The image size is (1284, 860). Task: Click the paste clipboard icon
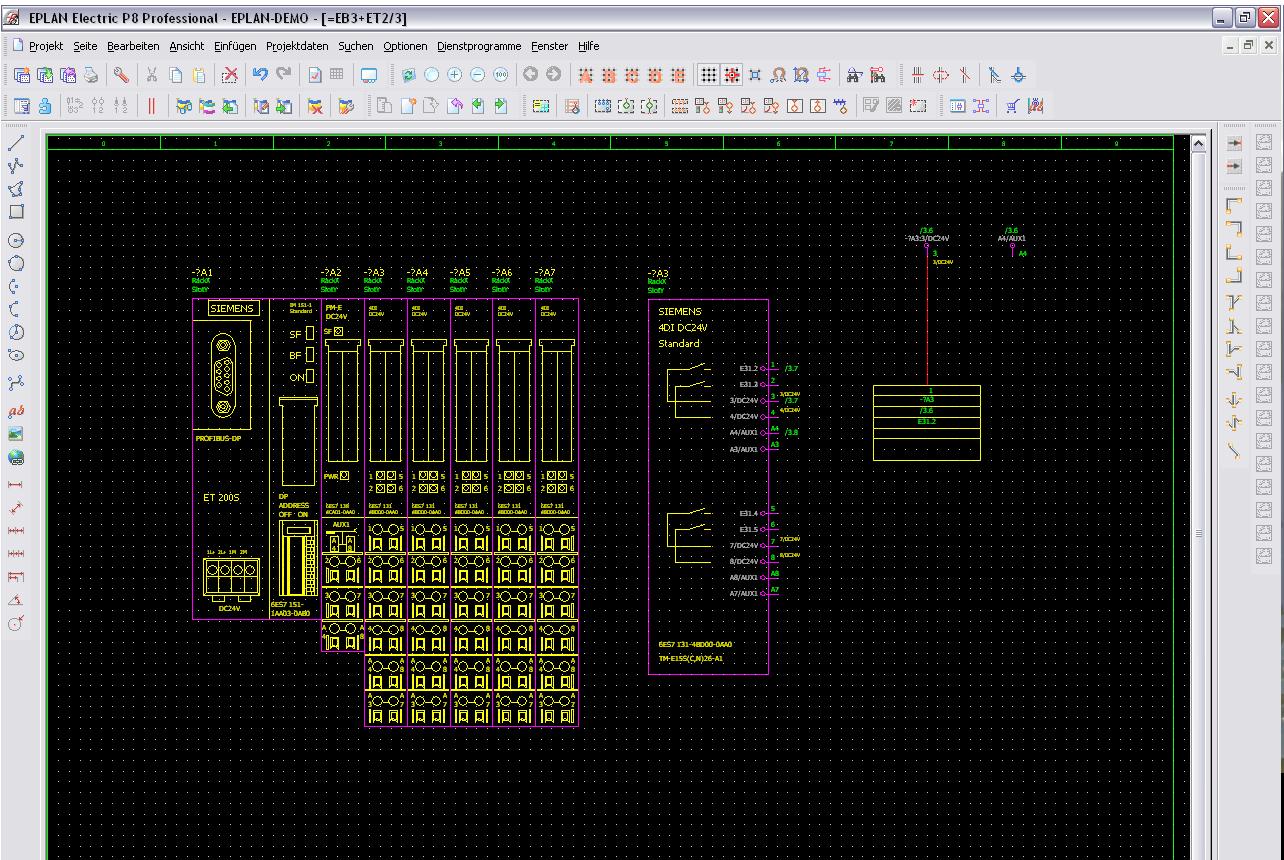(x=199, y=75)
